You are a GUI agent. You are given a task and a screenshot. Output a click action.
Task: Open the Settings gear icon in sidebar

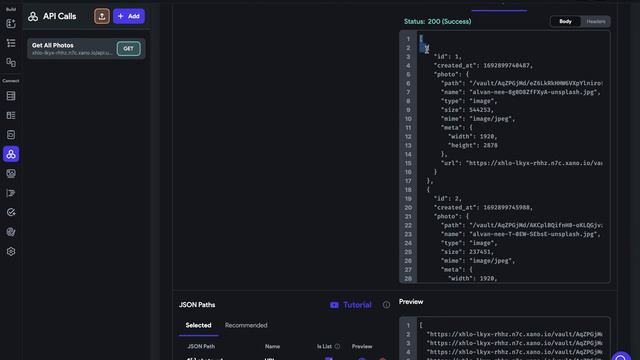(x=11, y=251)
